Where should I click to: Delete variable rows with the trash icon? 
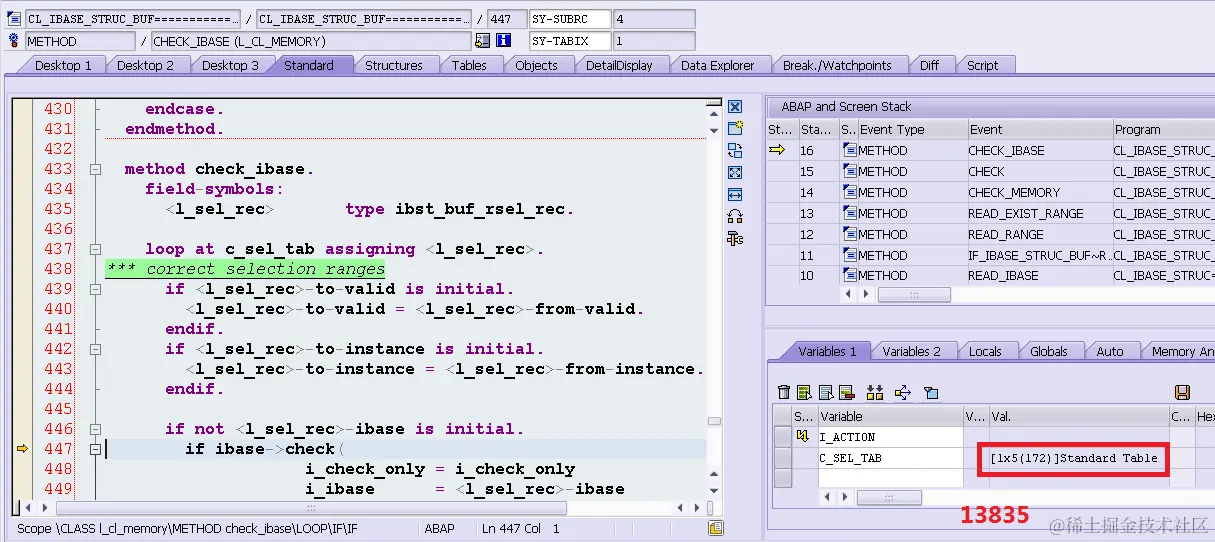[x=784, y=392]
